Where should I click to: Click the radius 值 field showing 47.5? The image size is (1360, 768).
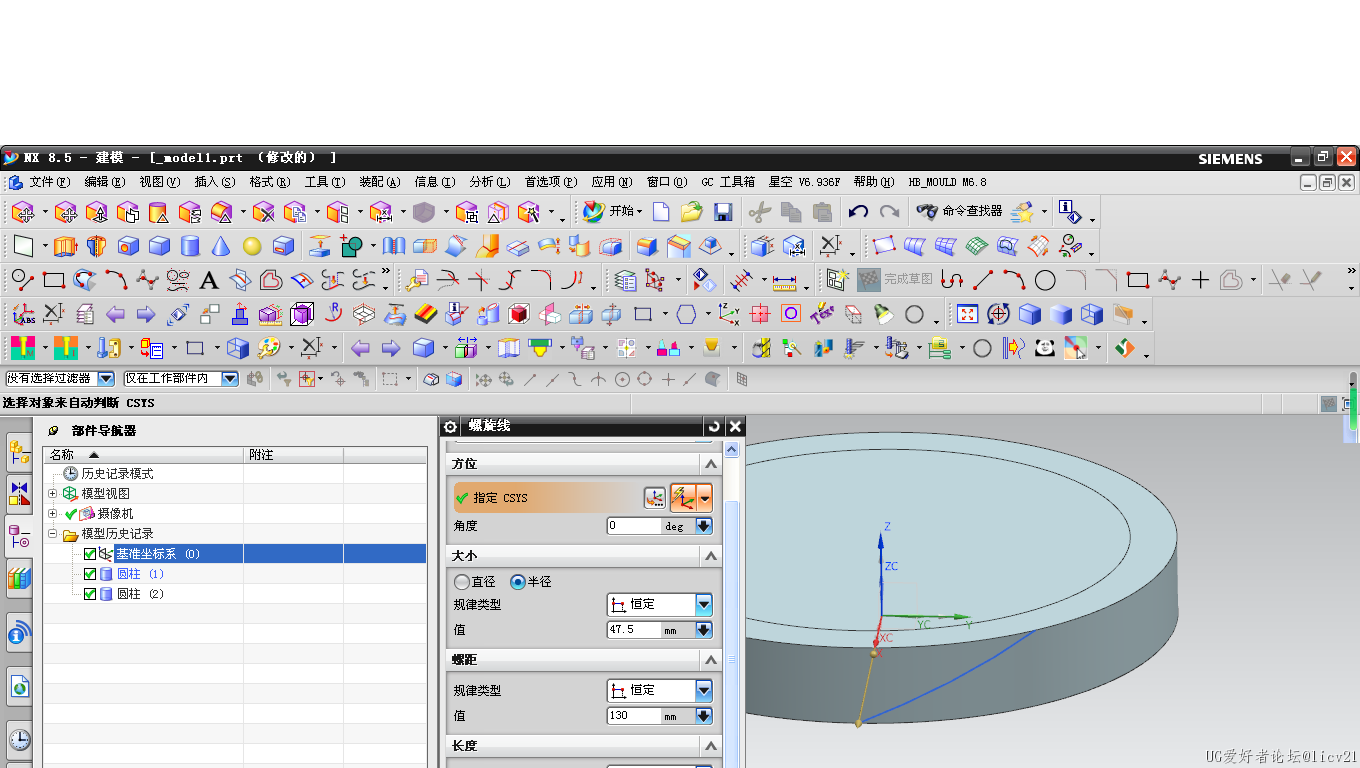pos(634,630)
